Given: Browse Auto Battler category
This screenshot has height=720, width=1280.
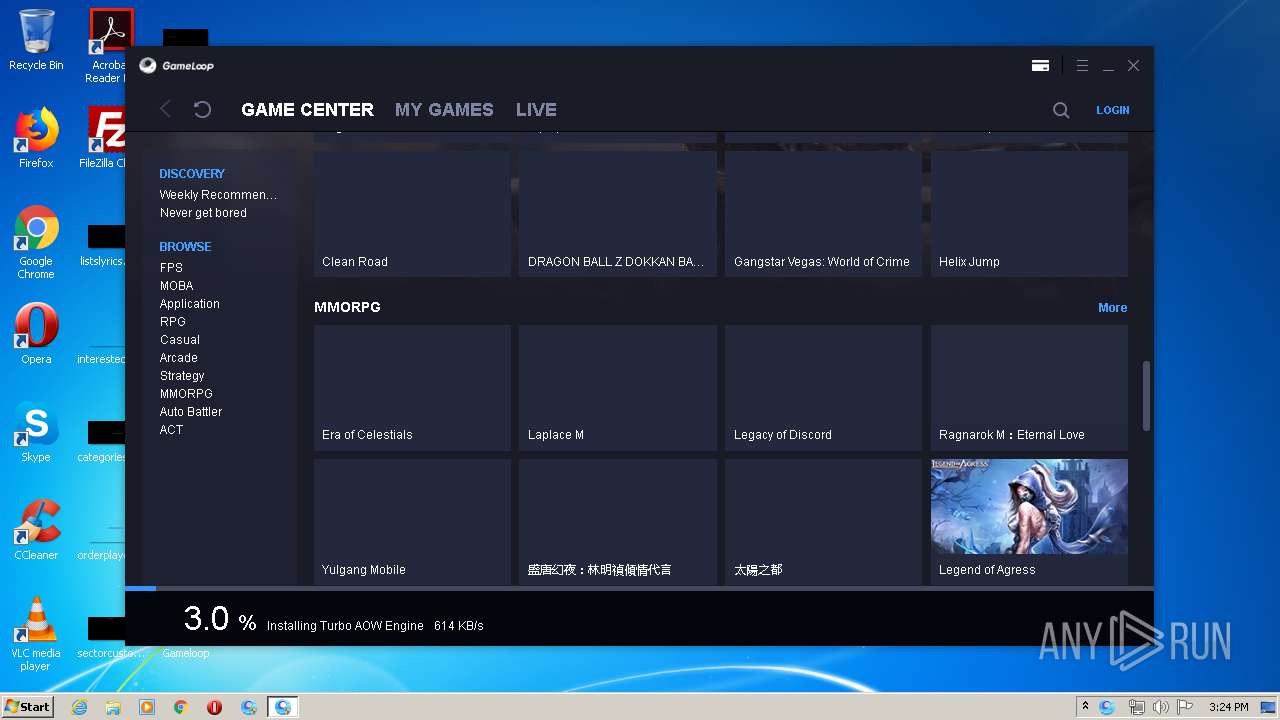Looking at the screenshot, I should pyautogui.click(x=190, y=412).
